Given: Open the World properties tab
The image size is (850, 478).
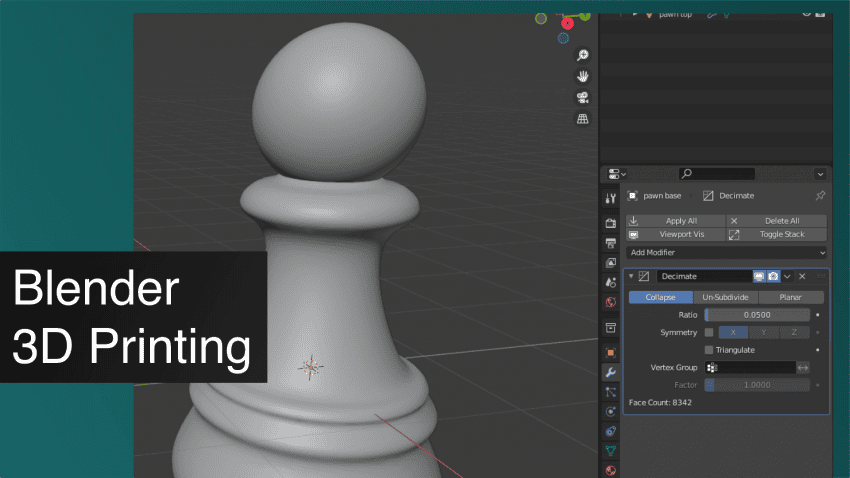Looking at the screenshot, I should (x=611, y=302).
